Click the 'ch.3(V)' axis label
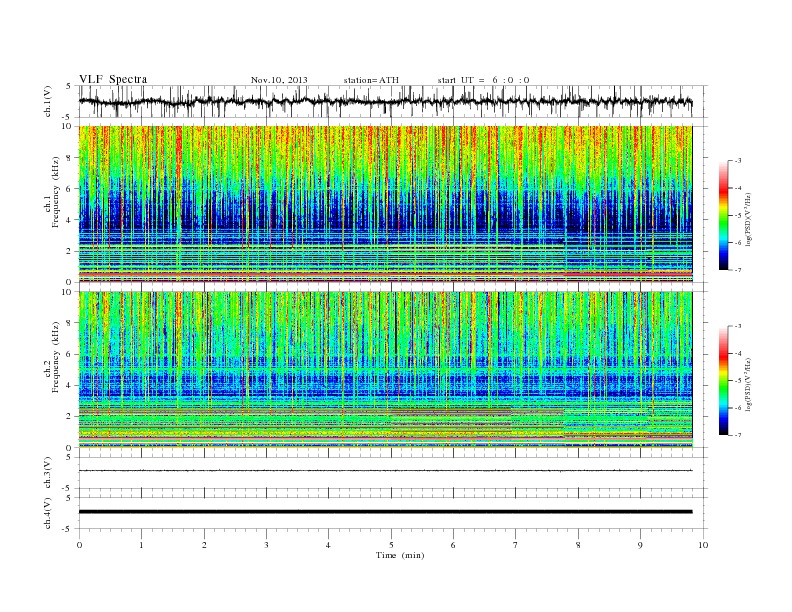792x612 pixels. tap(48, 473)
